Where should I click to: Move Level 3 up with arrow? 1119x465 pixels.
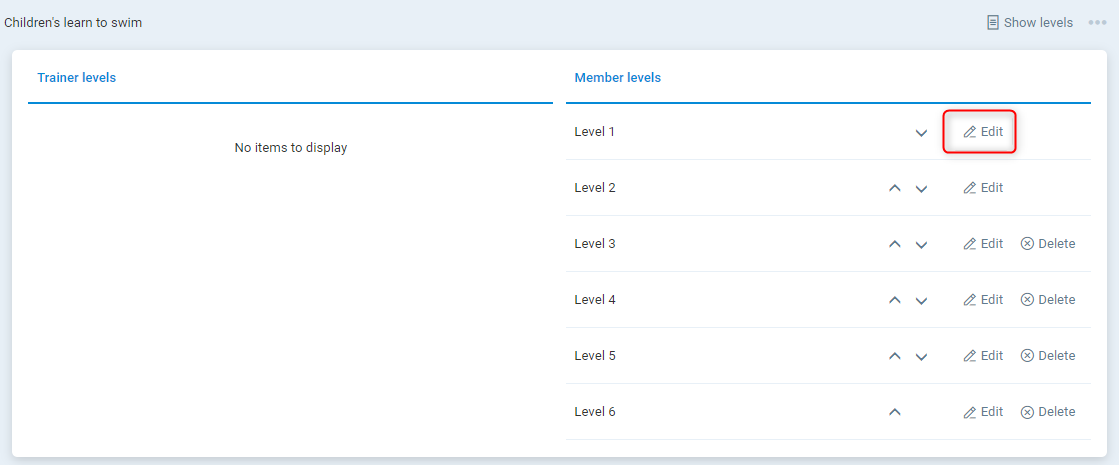click(x=895, y=244)
